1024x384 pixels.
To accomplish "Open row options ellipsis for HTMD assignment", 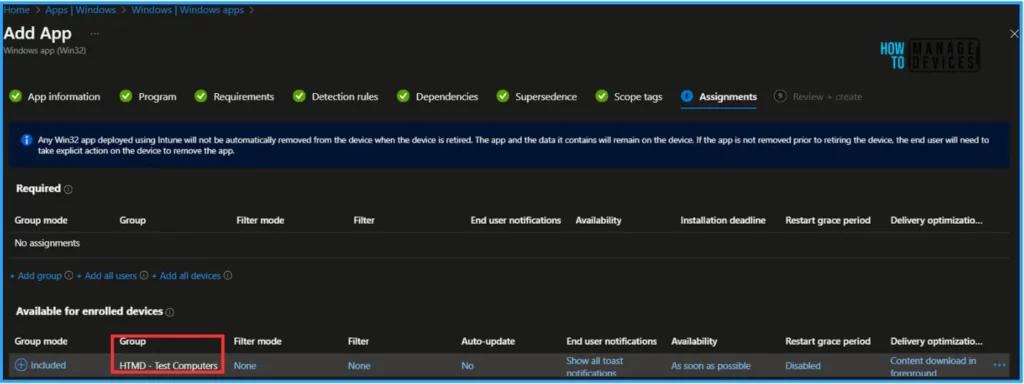I will click(x=999, y=366).
